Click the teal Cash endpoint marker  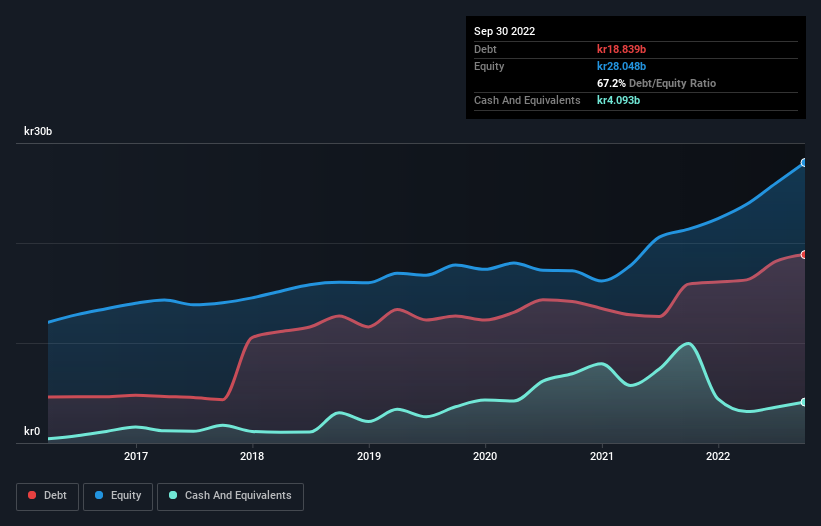pyautogui.click(x=804, y=402)
